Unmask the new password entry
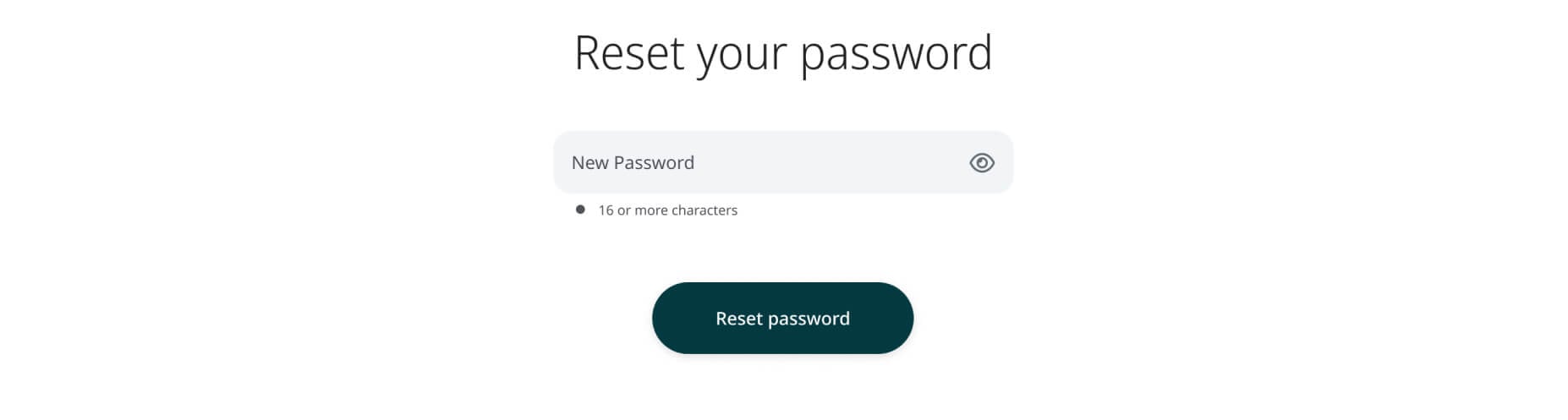This screenshot has width=1568, height=420. (981, 162)
